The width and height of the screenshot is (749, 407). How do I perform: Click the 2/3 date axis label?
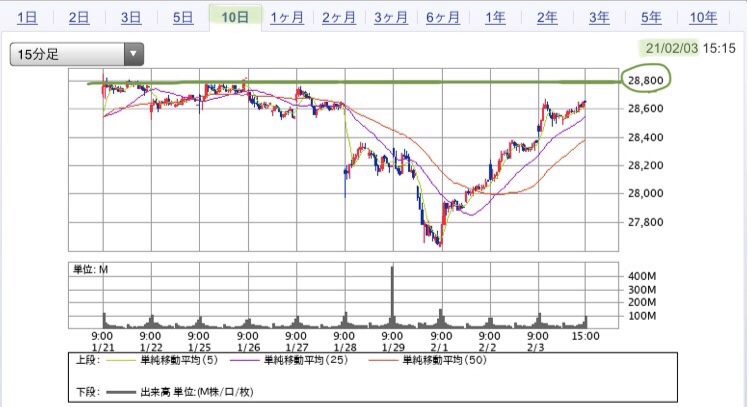click(x=536, y=348)
